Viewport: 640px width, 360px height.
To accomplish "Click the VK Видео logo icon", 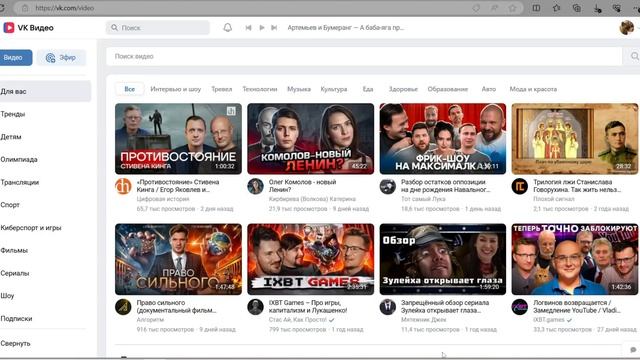I will [x=9, y=28].
